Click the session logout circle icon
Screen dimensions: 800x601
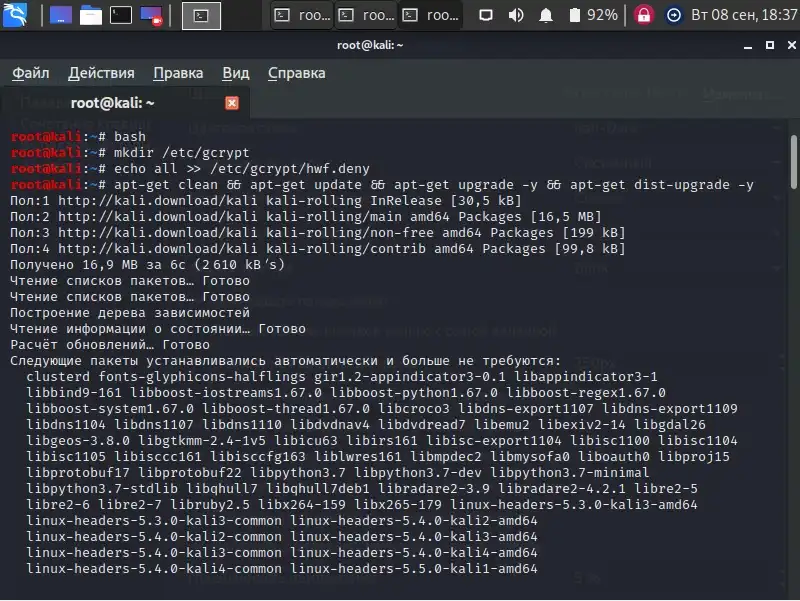(673, 15)
